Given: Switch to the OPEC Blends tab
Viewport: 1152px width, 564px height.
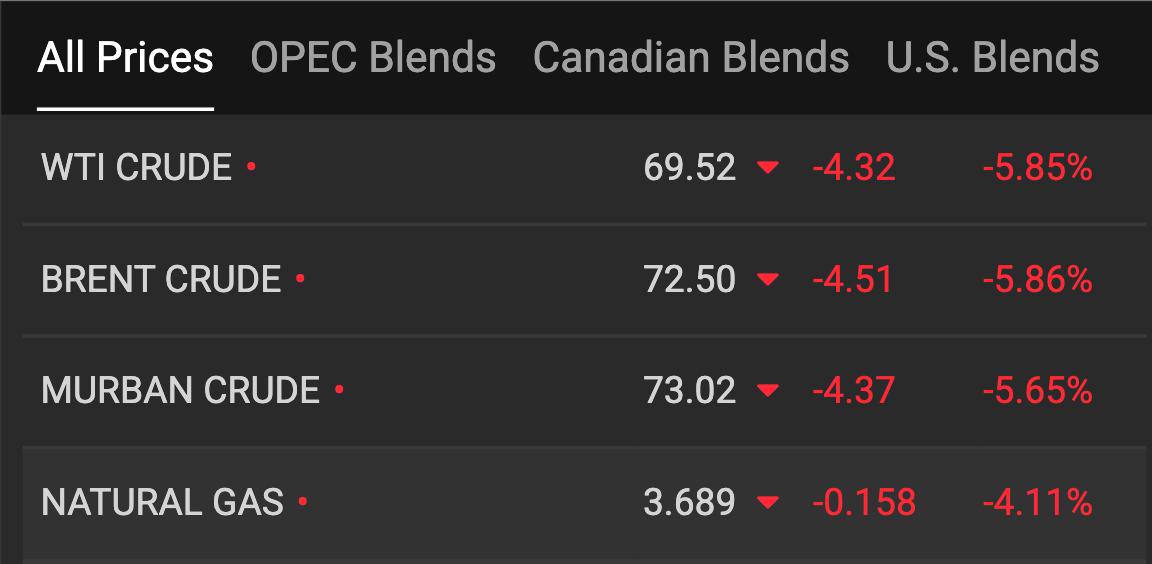Looking at the screenshot, I should point(373,57).
